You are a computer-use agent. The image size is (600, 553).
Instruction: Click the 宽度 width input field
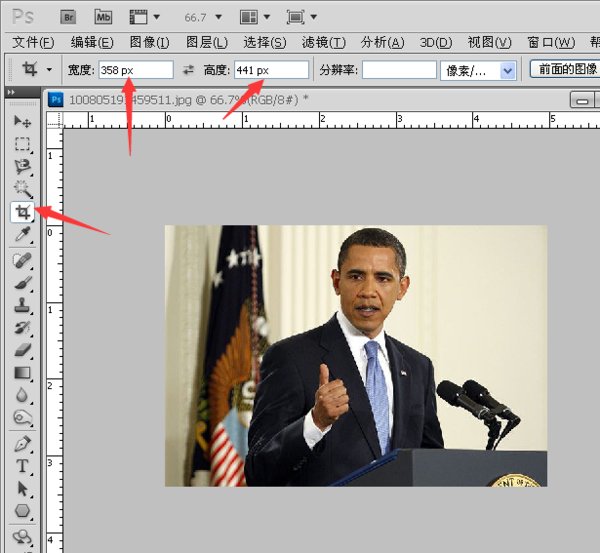(x=135, y=70)
